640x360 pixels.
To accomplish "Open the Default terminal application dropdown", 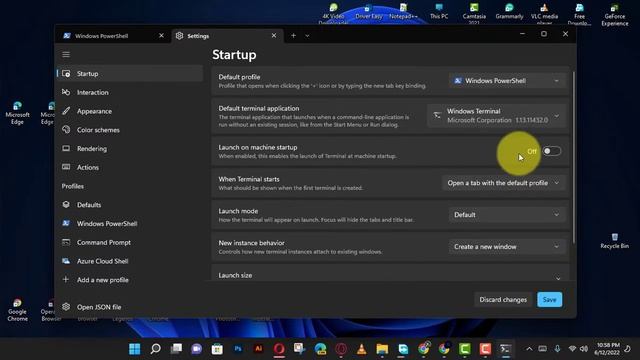I will coord(497,116).
